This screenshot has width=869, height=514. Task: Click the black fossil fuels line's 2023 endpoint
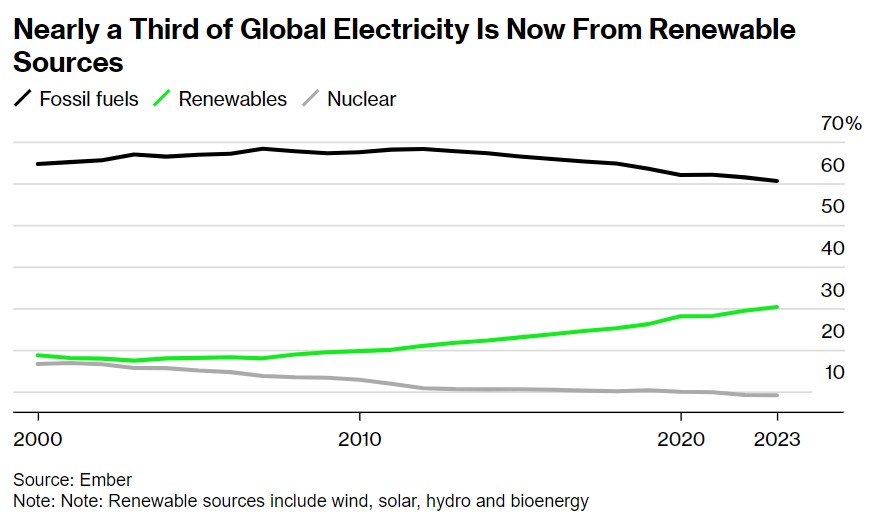click(x=777, y=181)
